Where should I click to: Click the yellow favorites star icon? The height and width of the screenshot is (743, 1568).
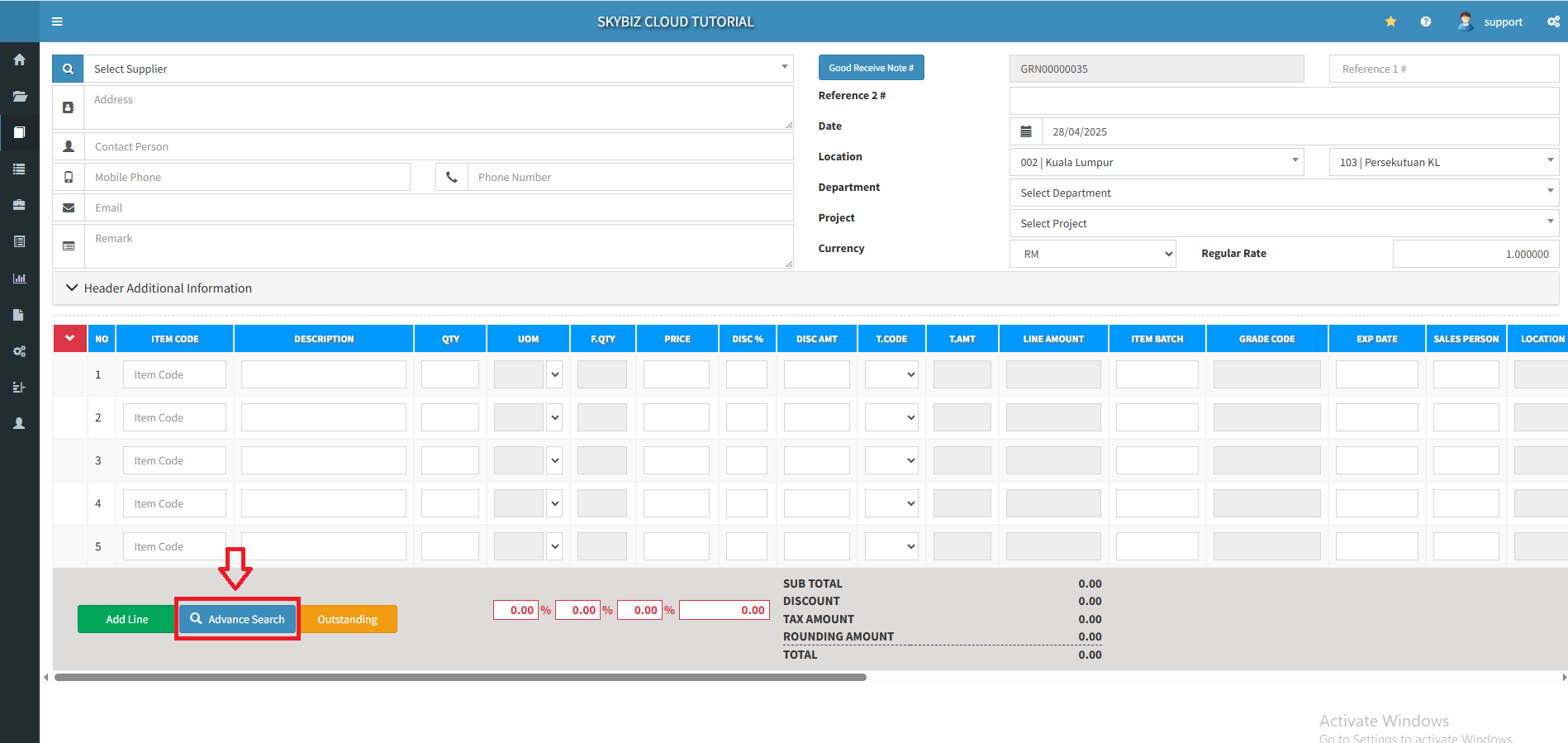(x=1390, y=21)
